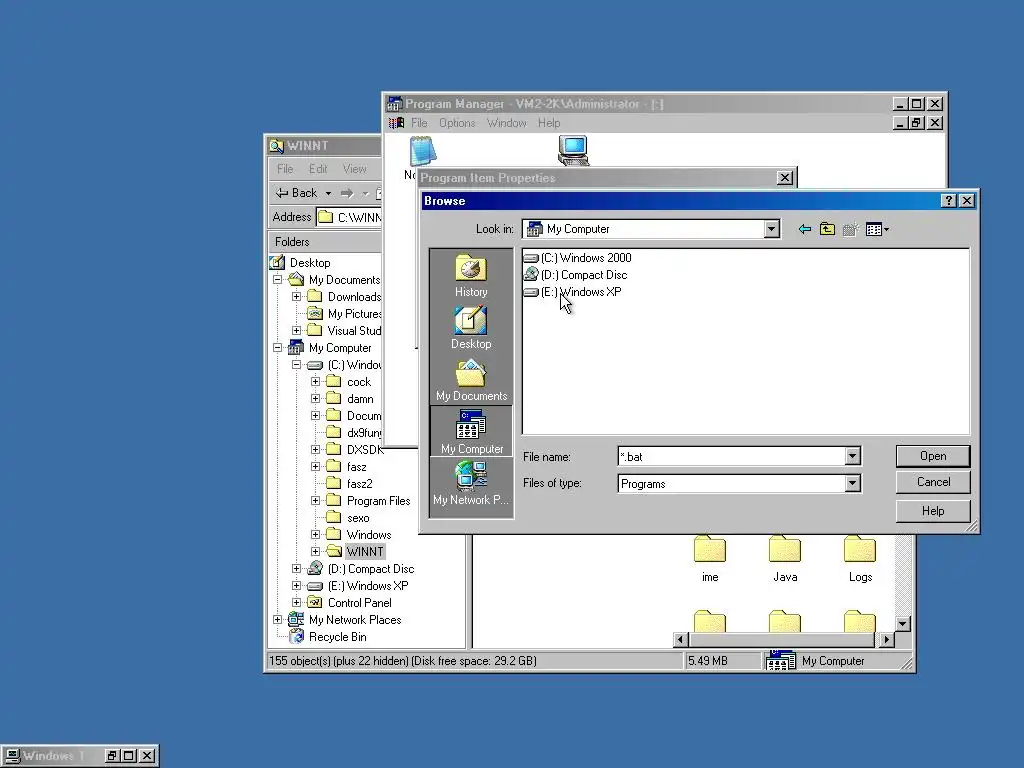This screenshot has width=1024, height=768.
Task: Select the Logs folder in WINNT window
Action: 860,559
